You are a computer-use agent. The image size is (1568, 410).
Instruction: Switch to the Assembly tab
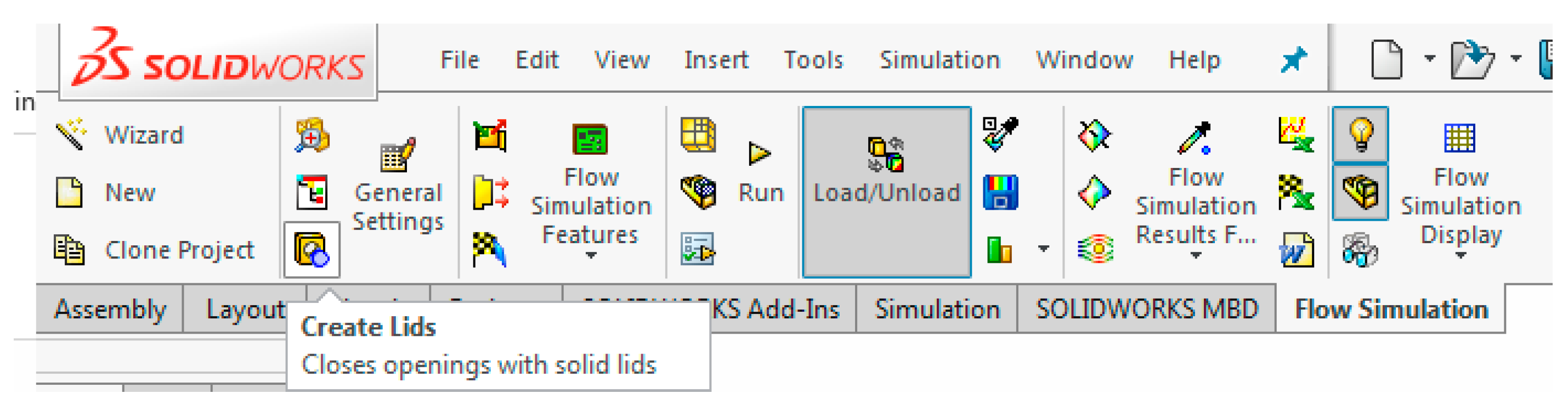tap(110, 309)
